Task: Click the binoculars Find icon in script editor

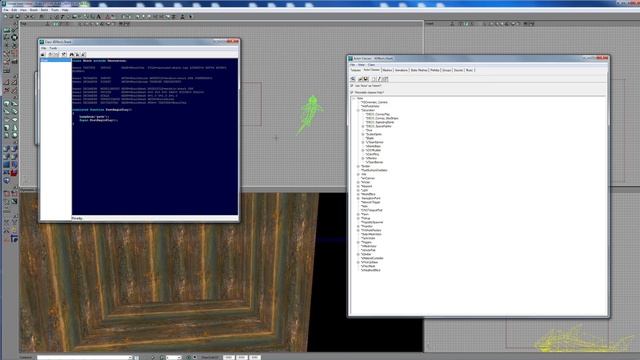Action: pyautogui.click(x=71, y=54)
